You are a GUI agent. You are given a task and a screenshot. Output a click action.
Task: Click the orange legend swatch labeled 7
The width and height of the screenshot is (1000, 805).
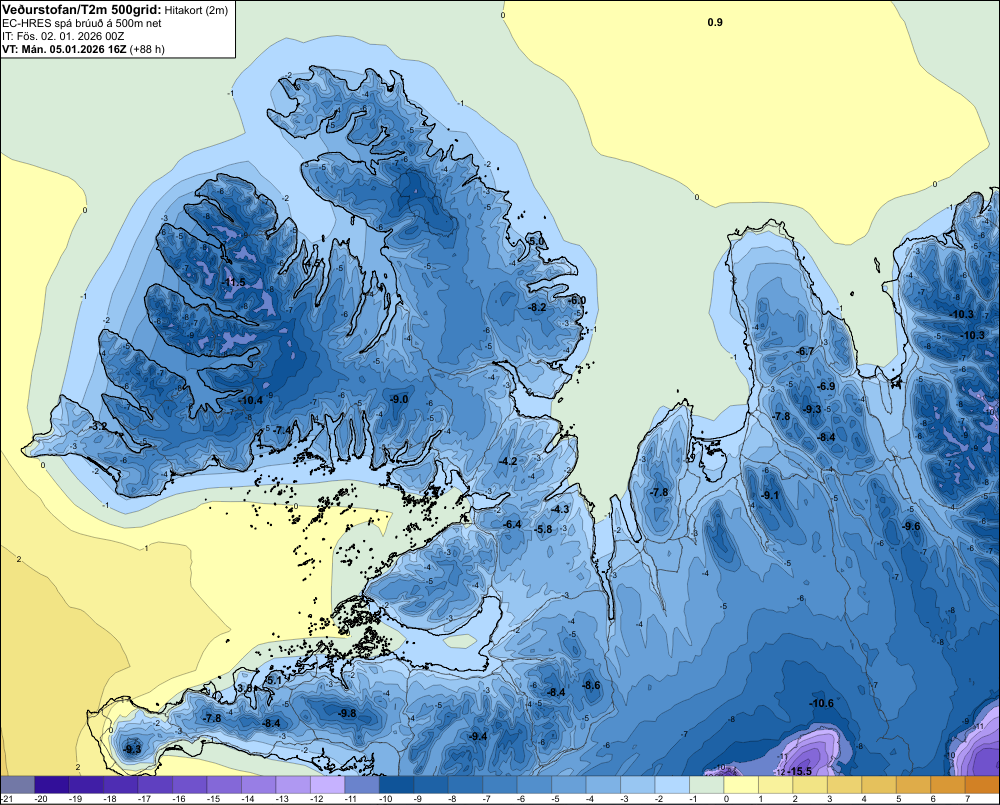pos(982,785)
